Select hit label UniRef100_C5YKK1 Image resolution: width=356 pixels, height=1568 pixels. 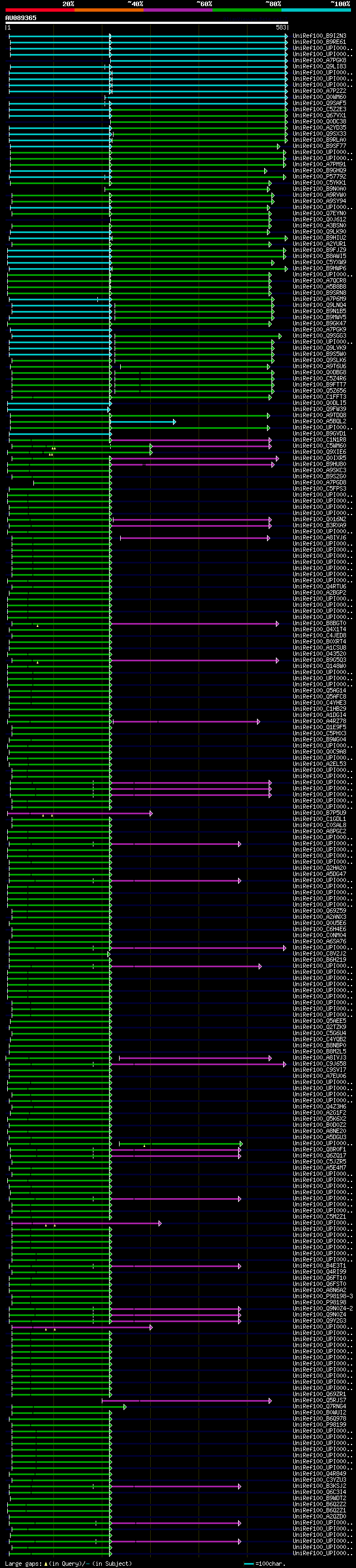319,182
